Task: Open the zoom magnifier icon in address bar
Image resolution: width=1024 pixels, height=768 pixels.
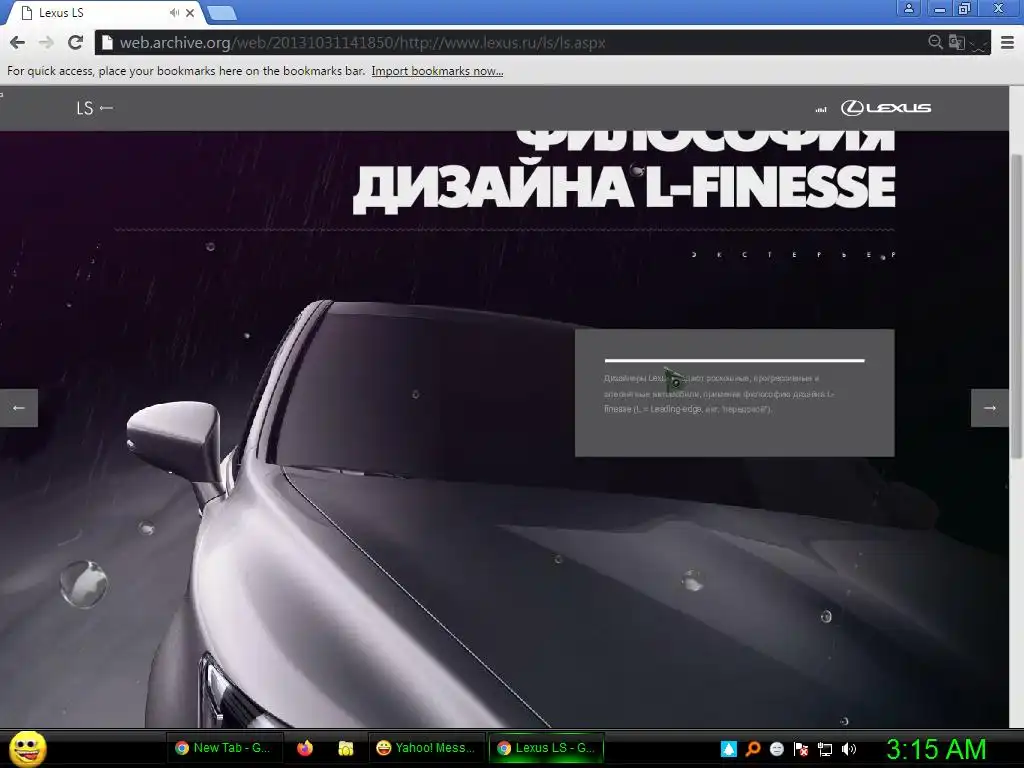Action: 935,42
